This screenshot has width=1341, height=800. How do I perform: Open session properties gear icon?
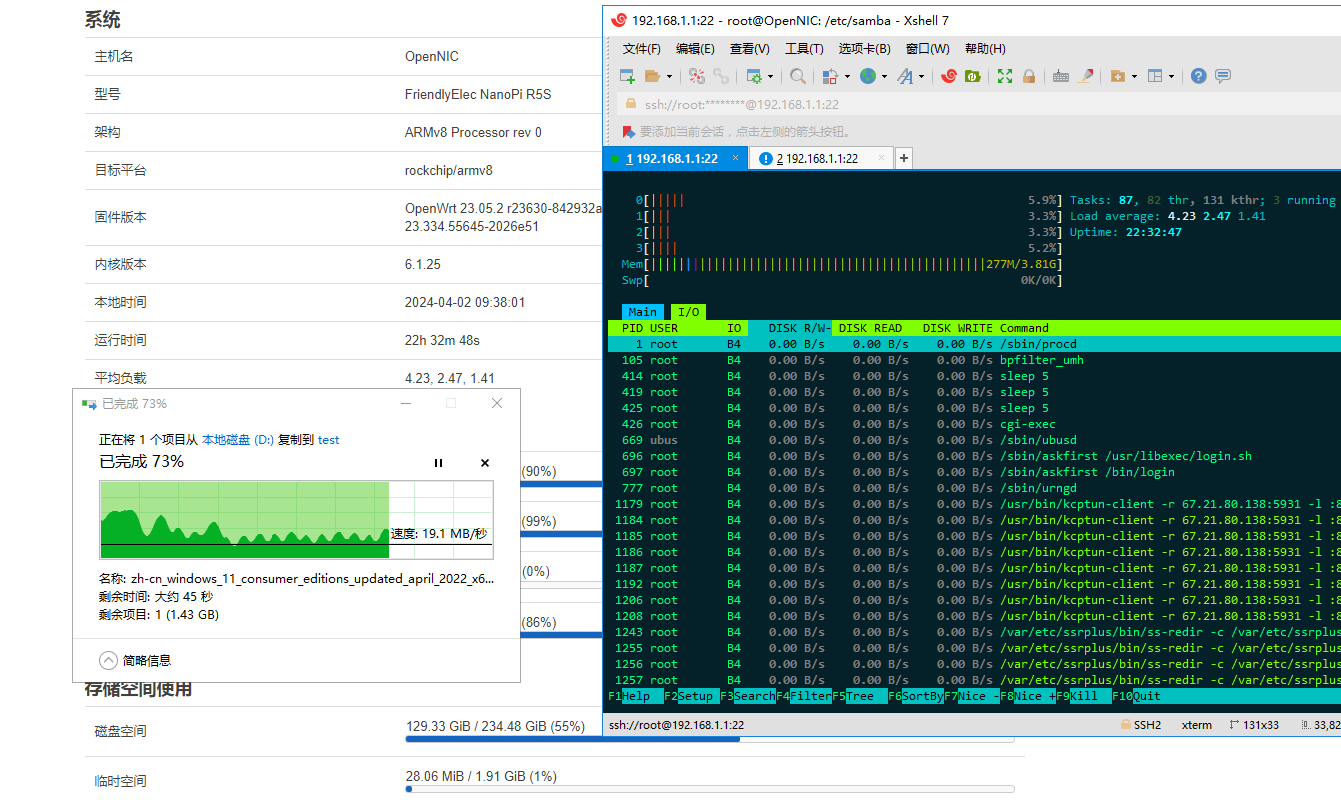pos(754,76)
